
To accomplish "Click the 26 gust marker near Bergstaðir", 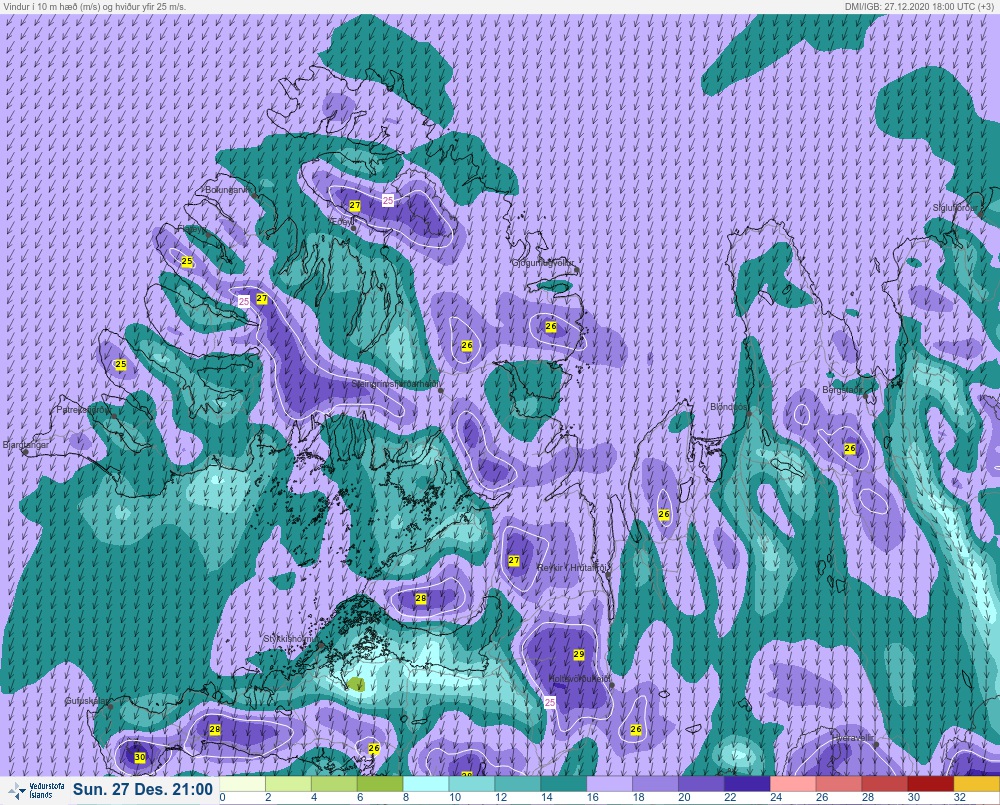I will [849, 448].
